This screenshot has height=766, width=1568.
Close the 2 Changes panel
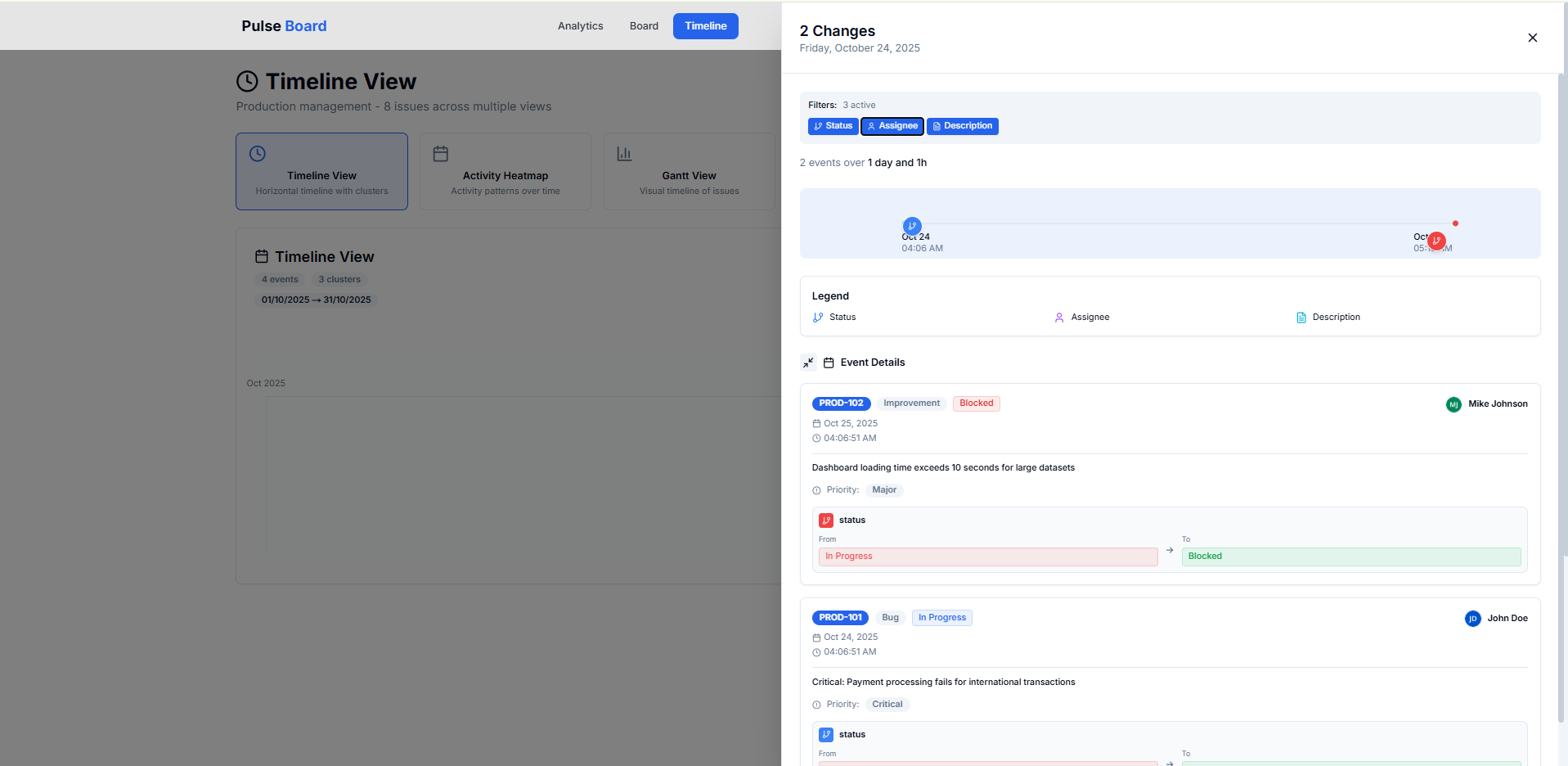[1532, 38]
